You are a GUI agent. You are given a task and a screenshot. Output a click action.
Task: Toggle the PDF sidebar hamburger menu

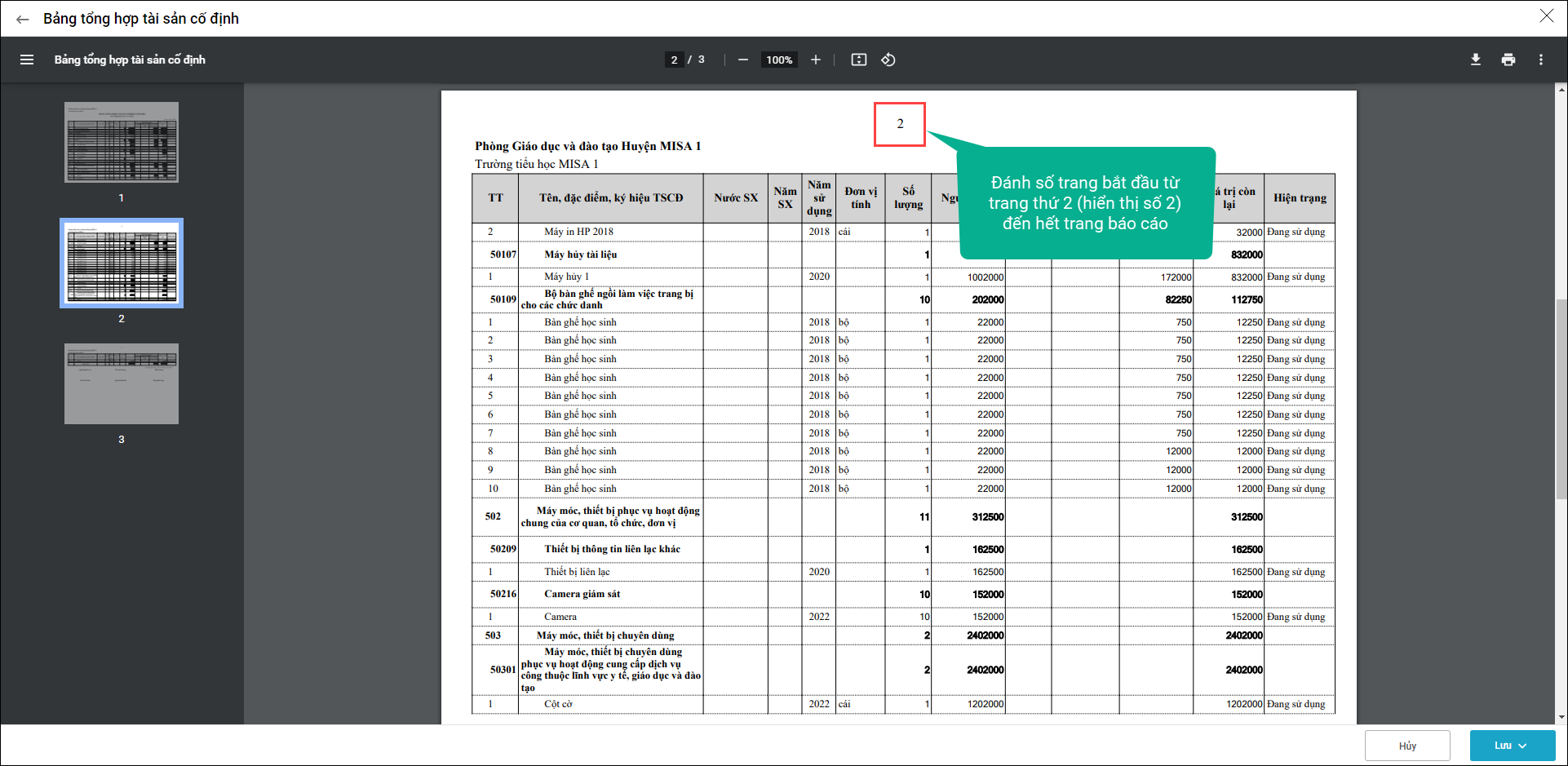coord(27,60)
